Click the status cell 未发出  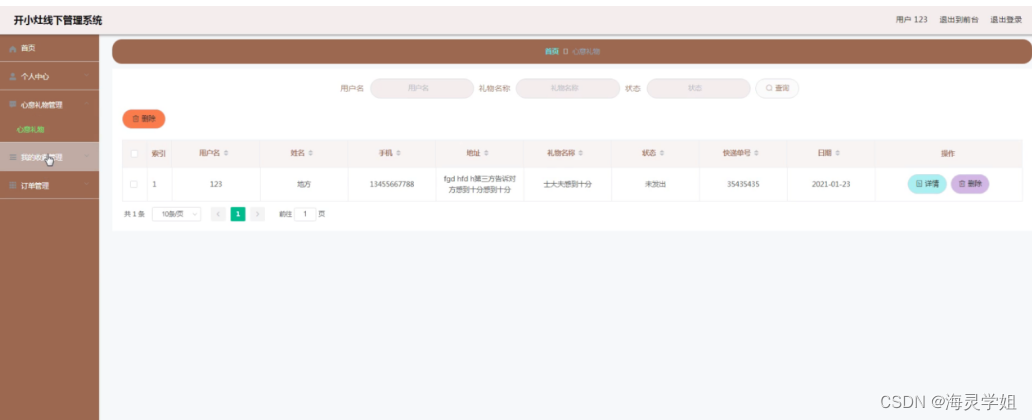point(656,184)
